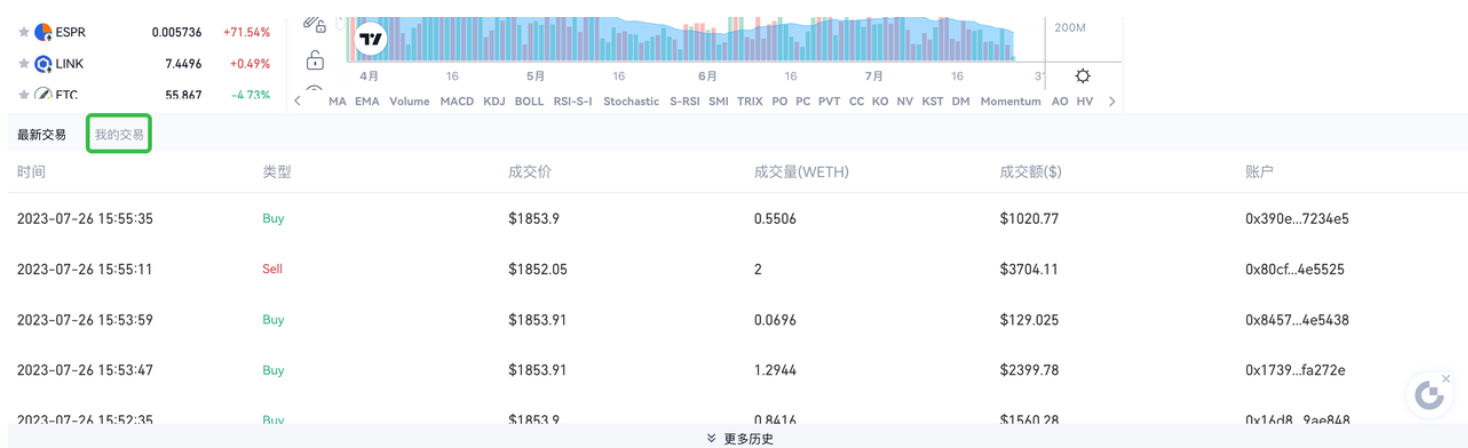Favorite LINK with the star icon
1468x448 pixels.
[23, 64]
